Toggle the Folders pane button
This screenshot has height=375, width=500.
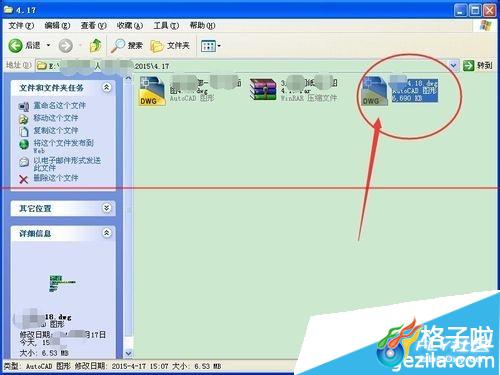(170, 46)
